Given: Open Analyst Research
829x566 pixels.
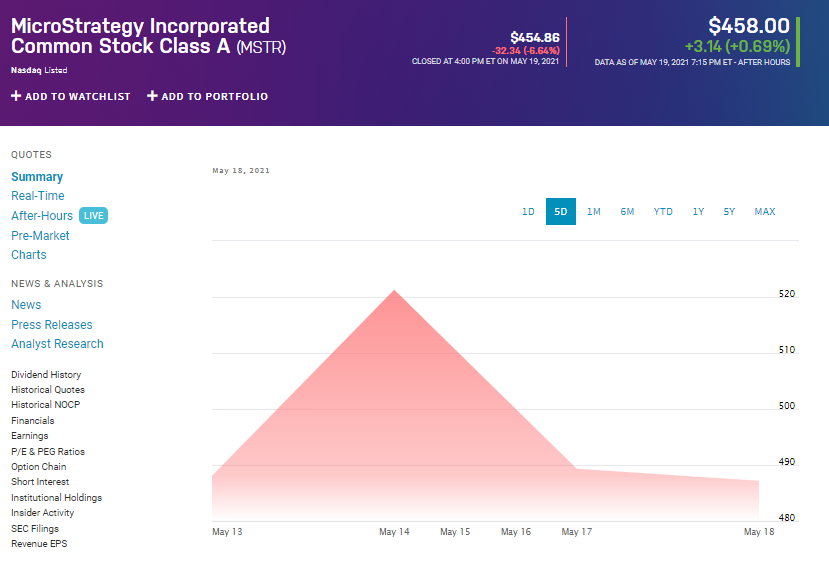Looking at the screenshot, I should tap(57, 344).
